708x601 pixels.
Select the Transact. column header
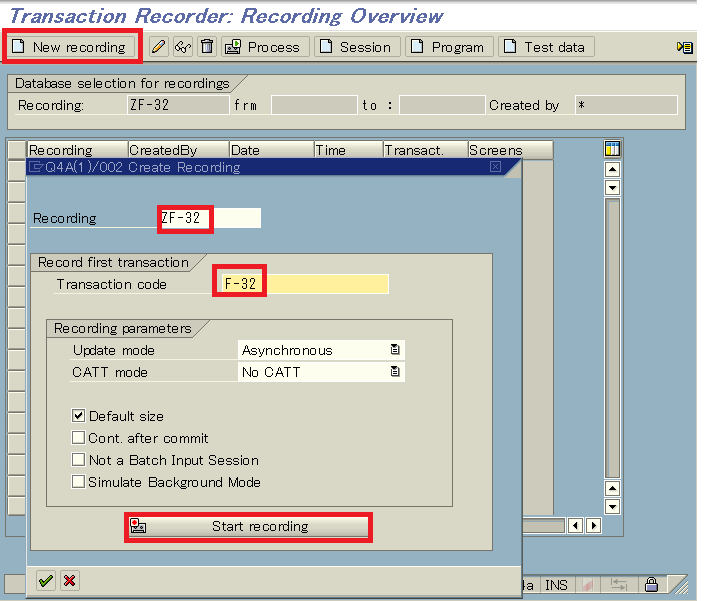pos(425,150)
